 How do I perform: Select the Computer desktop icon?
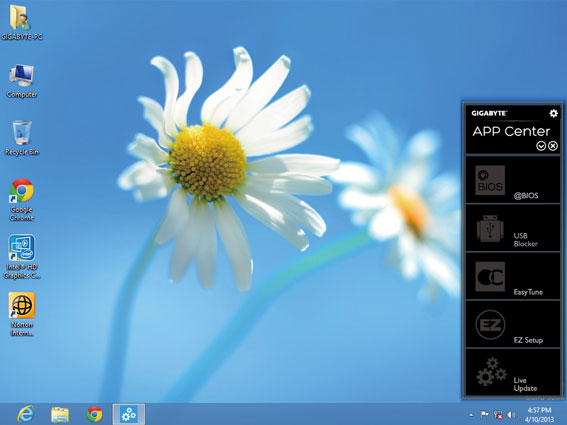coord(22,81)
